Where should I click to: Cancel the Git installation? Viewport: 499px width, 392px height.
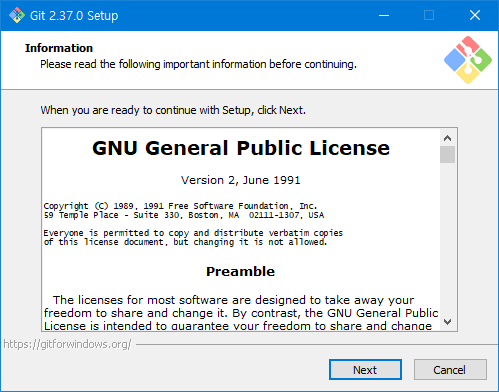click(450, 370)
